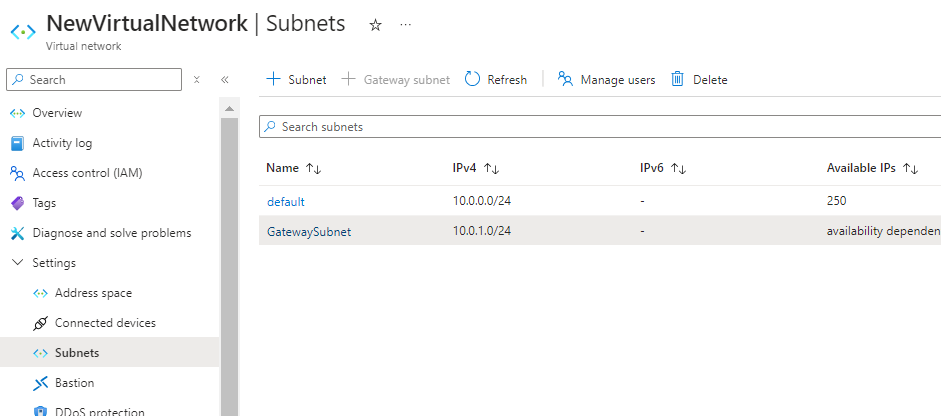
Task: Click the 10.0.0.0/24 IPv4 cell
Action: 482,201
